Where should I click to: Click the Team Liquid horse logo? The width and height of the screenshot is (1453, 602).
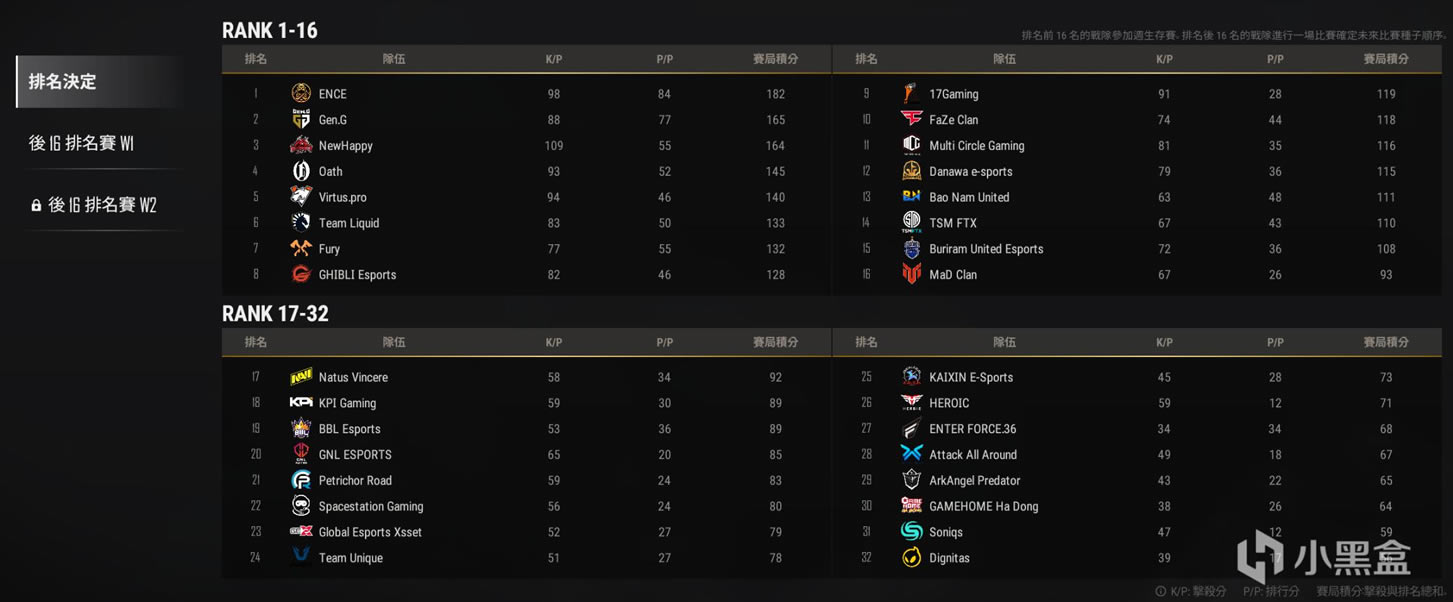click(x=301, y=223)
